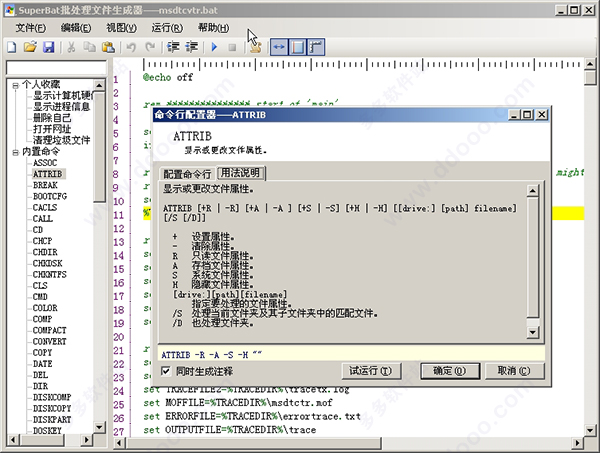This screenshot has width=600, height=453.
Task: Select the CHKDSK command in the tree
Action: tap(47, 263)
